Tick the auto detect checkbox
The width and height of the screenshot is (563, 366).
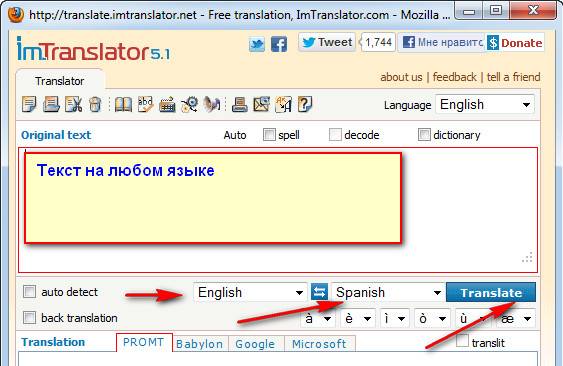pyautogui.click(x=29, y=292)
